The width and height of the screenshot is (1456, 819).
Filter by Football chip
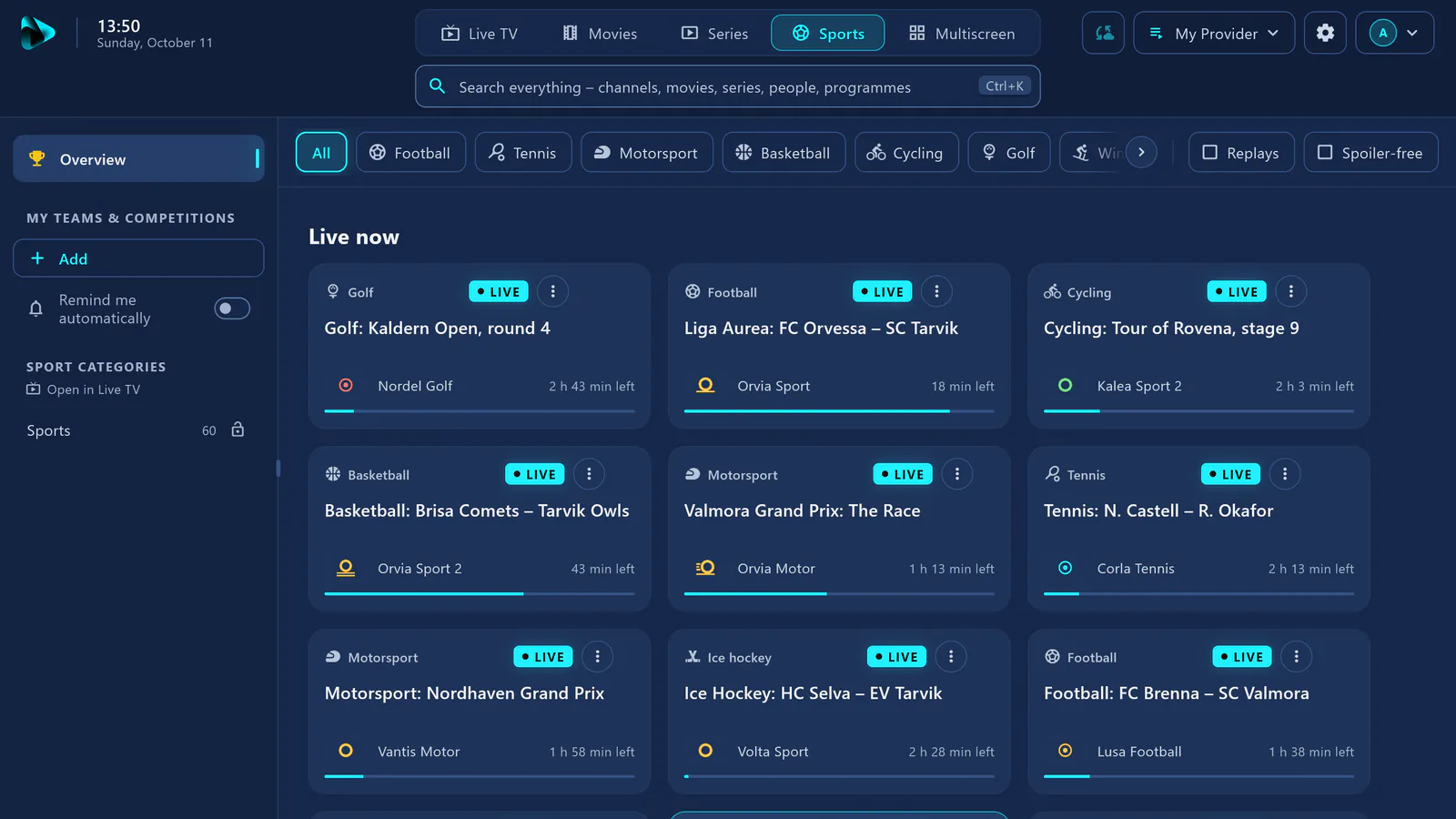(410, 153)
